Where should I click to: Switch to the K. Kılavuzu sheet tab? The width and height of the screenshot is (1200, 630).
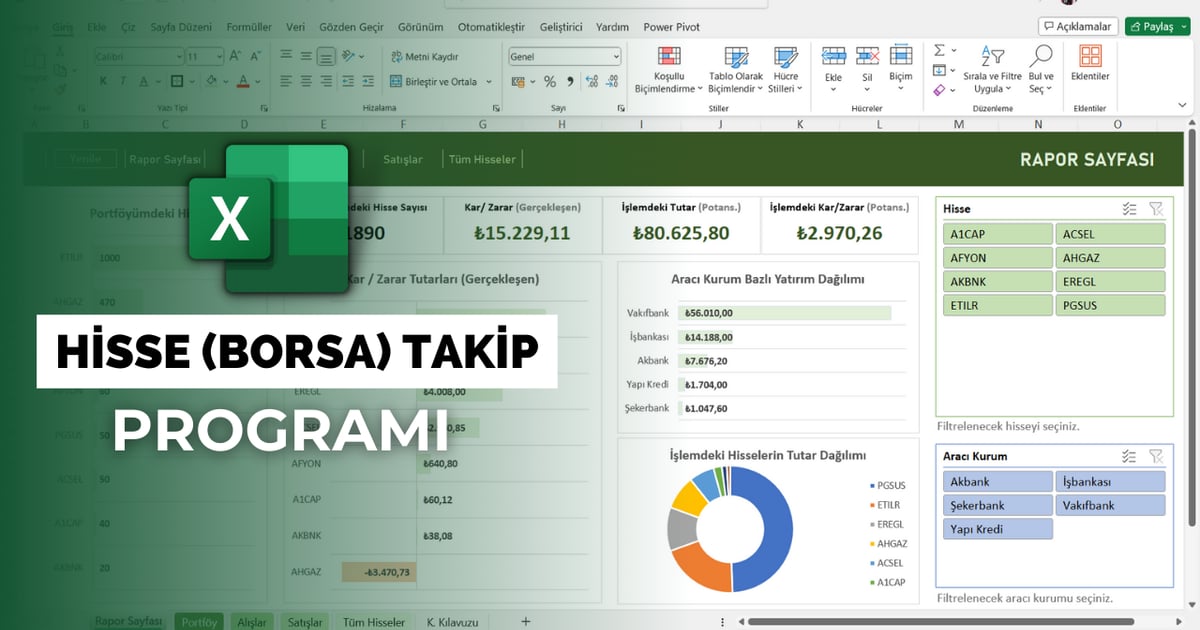click(453, 622)
